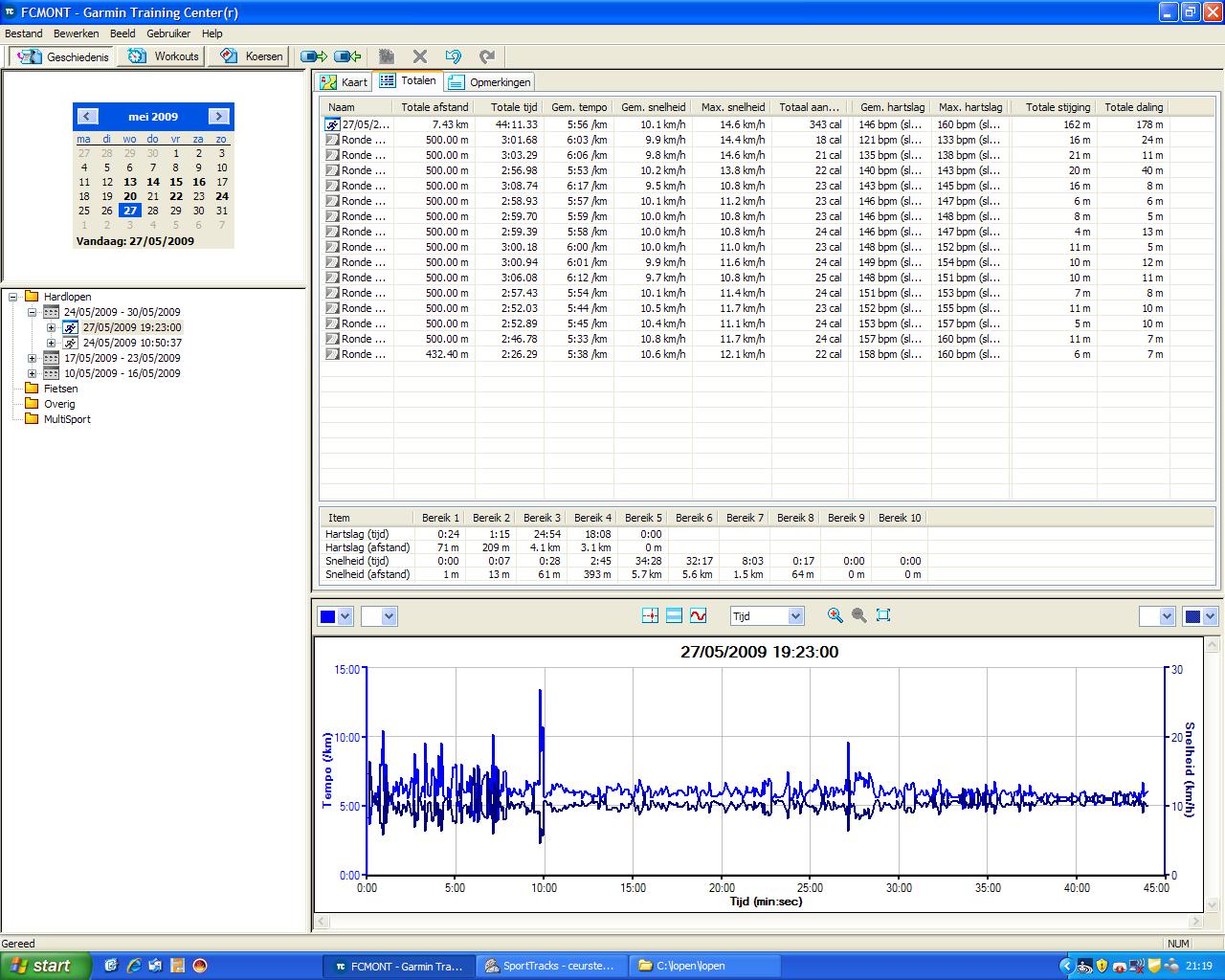
Task: Go to previous month in calendar
Action: 88,116
